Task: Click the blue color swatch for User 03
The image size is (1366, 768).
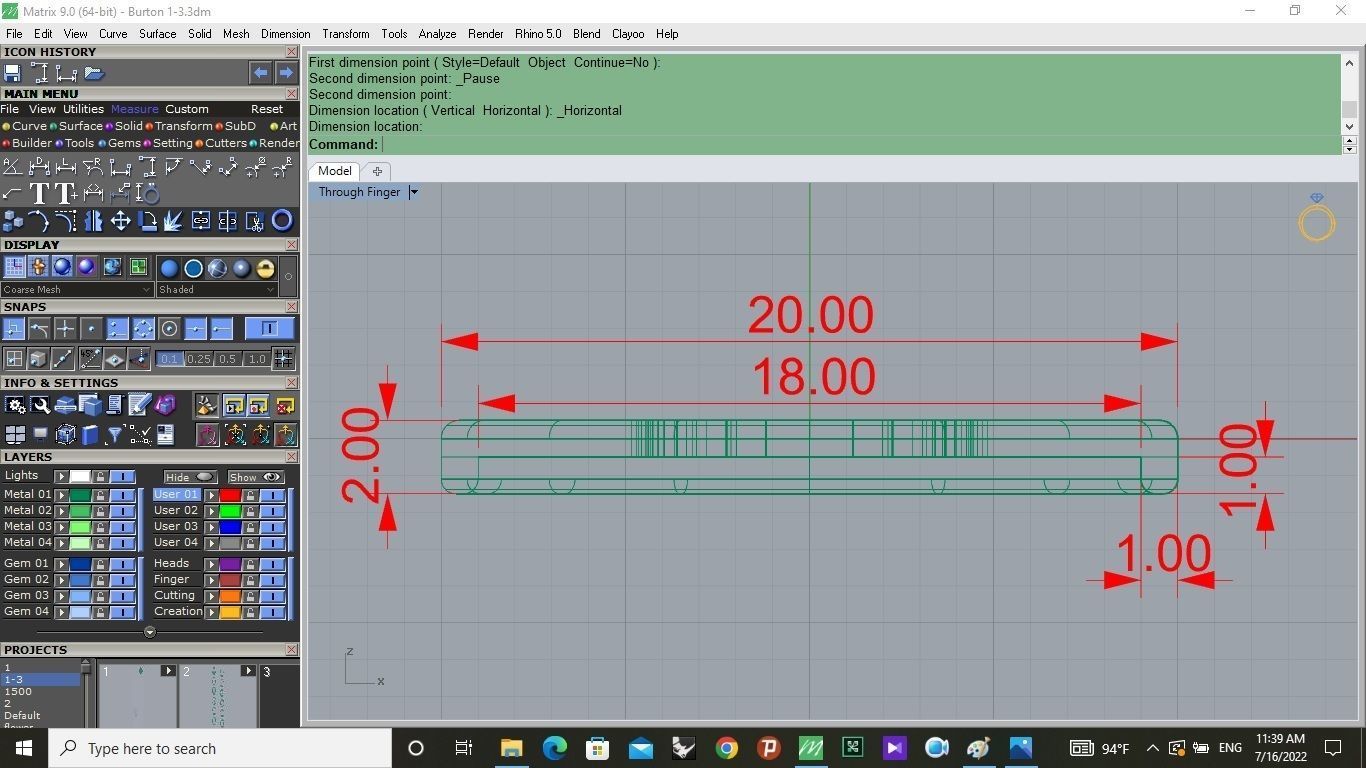Action: (230, 526)
